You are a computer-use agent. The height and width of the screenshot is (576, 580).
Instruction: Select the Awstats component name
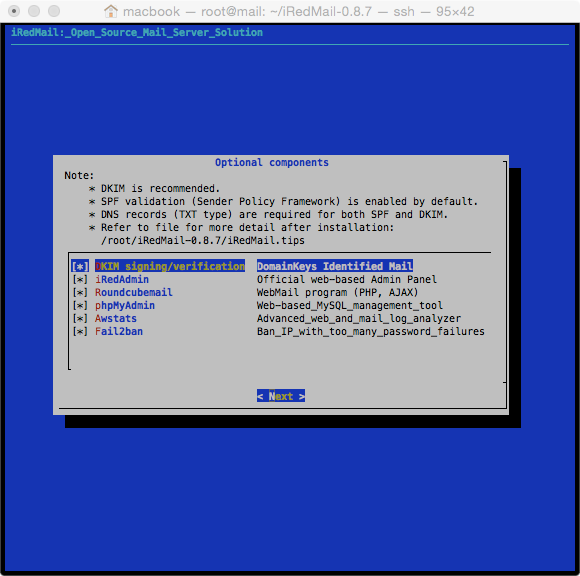(116, 318)
